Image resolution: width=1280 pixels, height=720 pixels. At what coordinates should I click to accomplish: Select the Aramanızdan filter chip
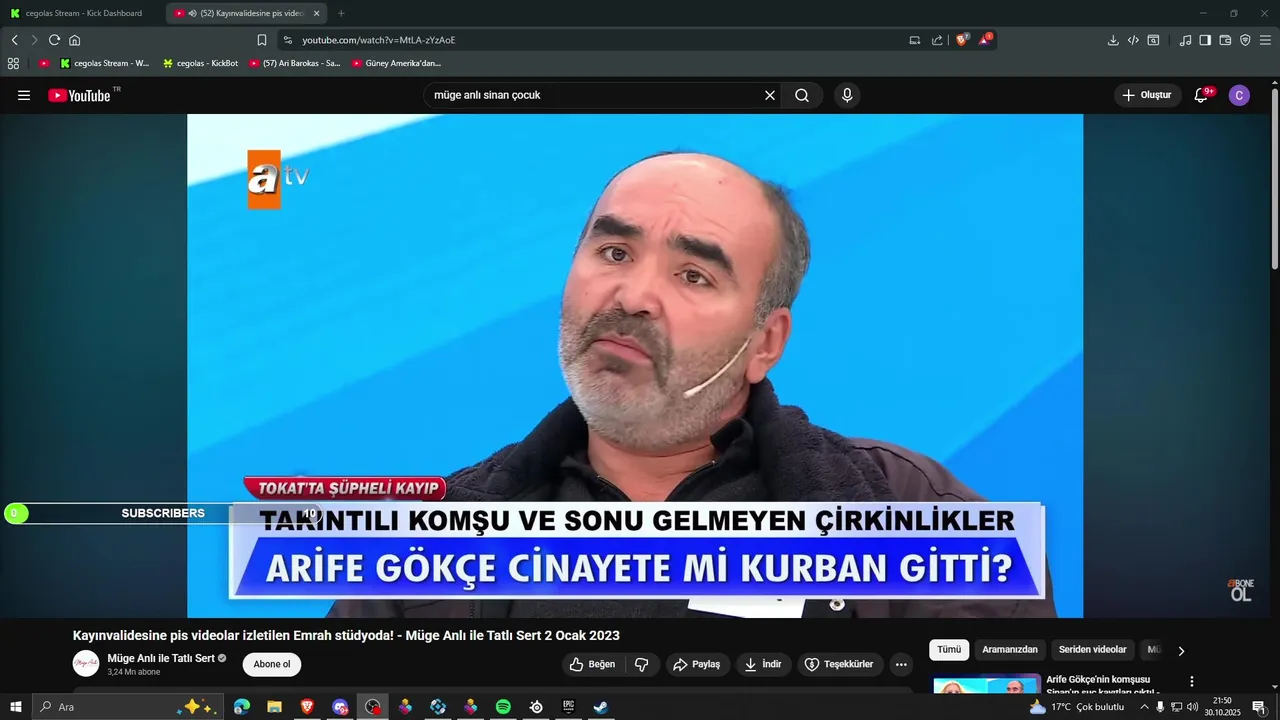click(1010, 650)
